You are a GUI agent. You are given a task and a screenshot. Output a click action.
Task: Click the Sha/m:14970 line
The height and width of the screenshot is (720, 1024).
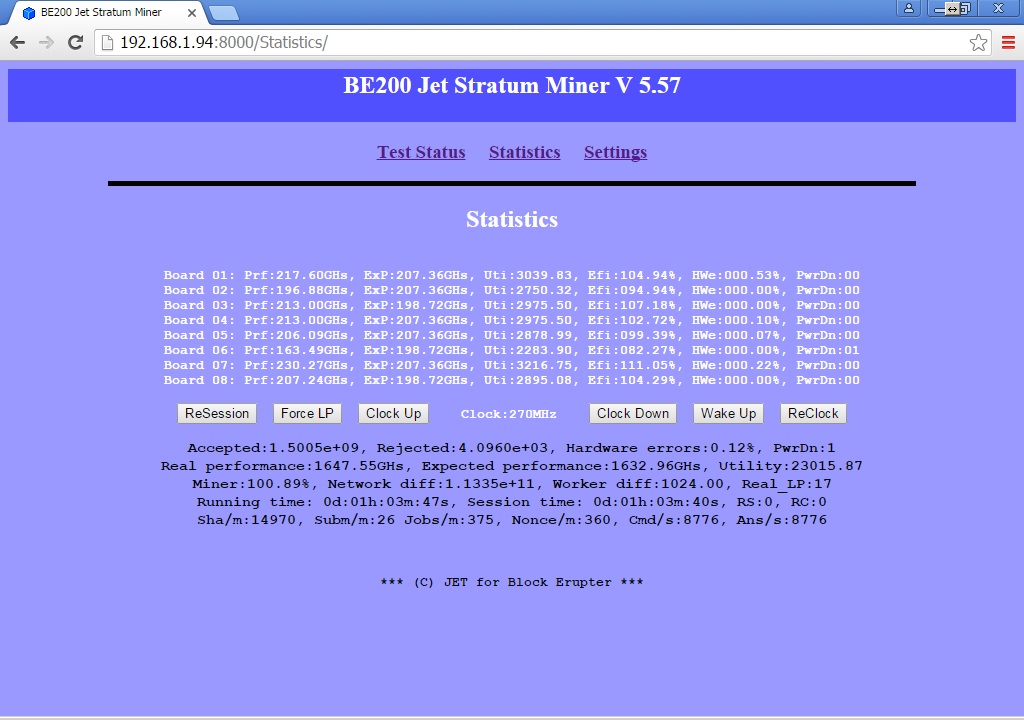pyautogui.click(x=511, y=520)
